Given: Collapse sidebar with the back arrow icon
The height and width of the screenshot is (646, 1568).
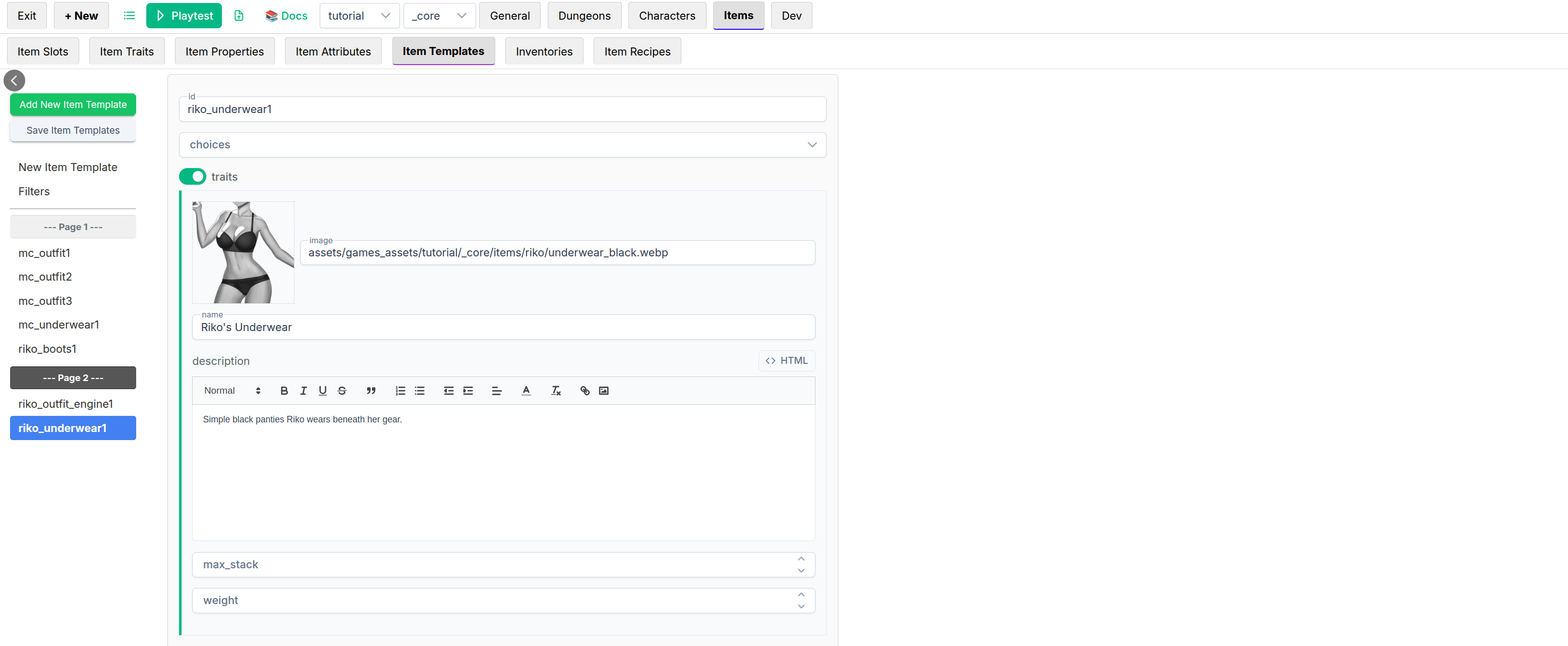Looking at the screenshot, I should point(14,80).
